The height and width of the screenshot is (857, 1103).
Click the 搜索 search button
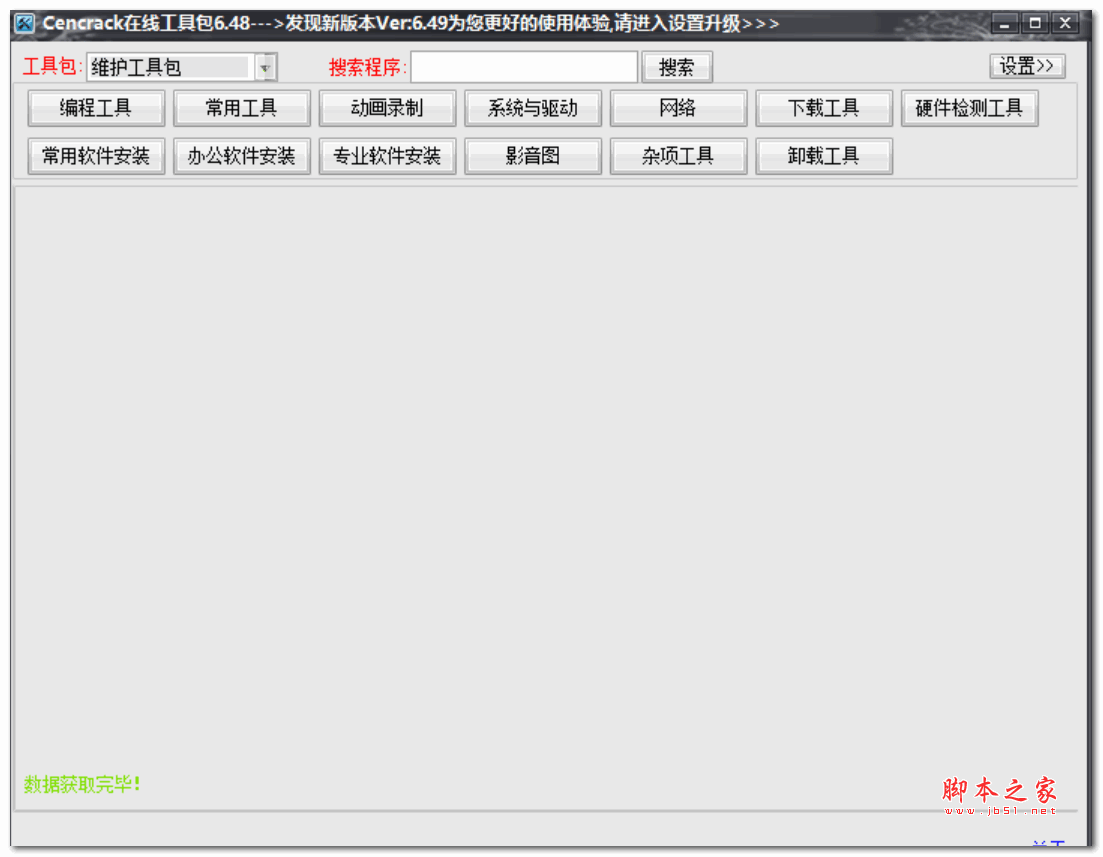pyautogui.click(x=677, y=66)
